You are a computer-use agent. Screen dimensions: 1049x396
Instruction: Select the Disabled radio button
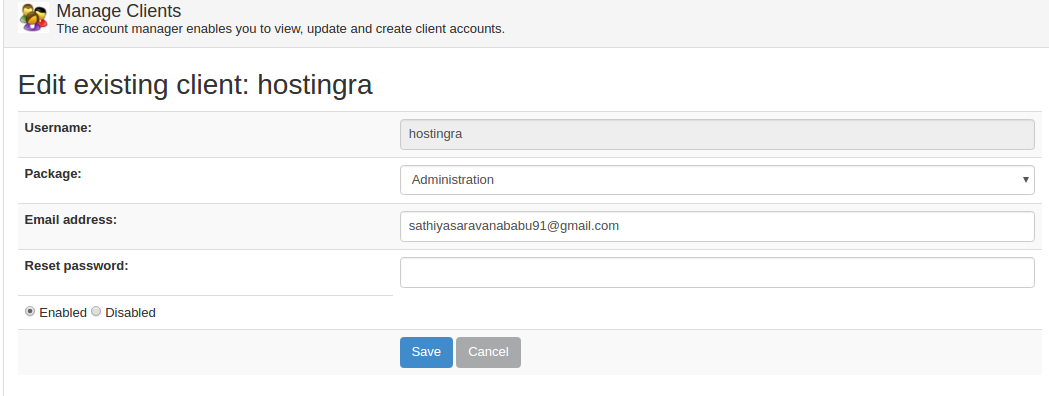(x=96, y=311)
